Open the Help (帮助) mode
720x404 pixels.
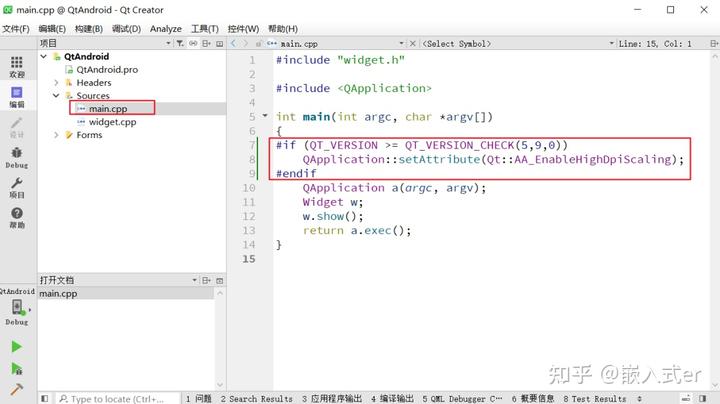pyautogui.click(x=17, y=218)
